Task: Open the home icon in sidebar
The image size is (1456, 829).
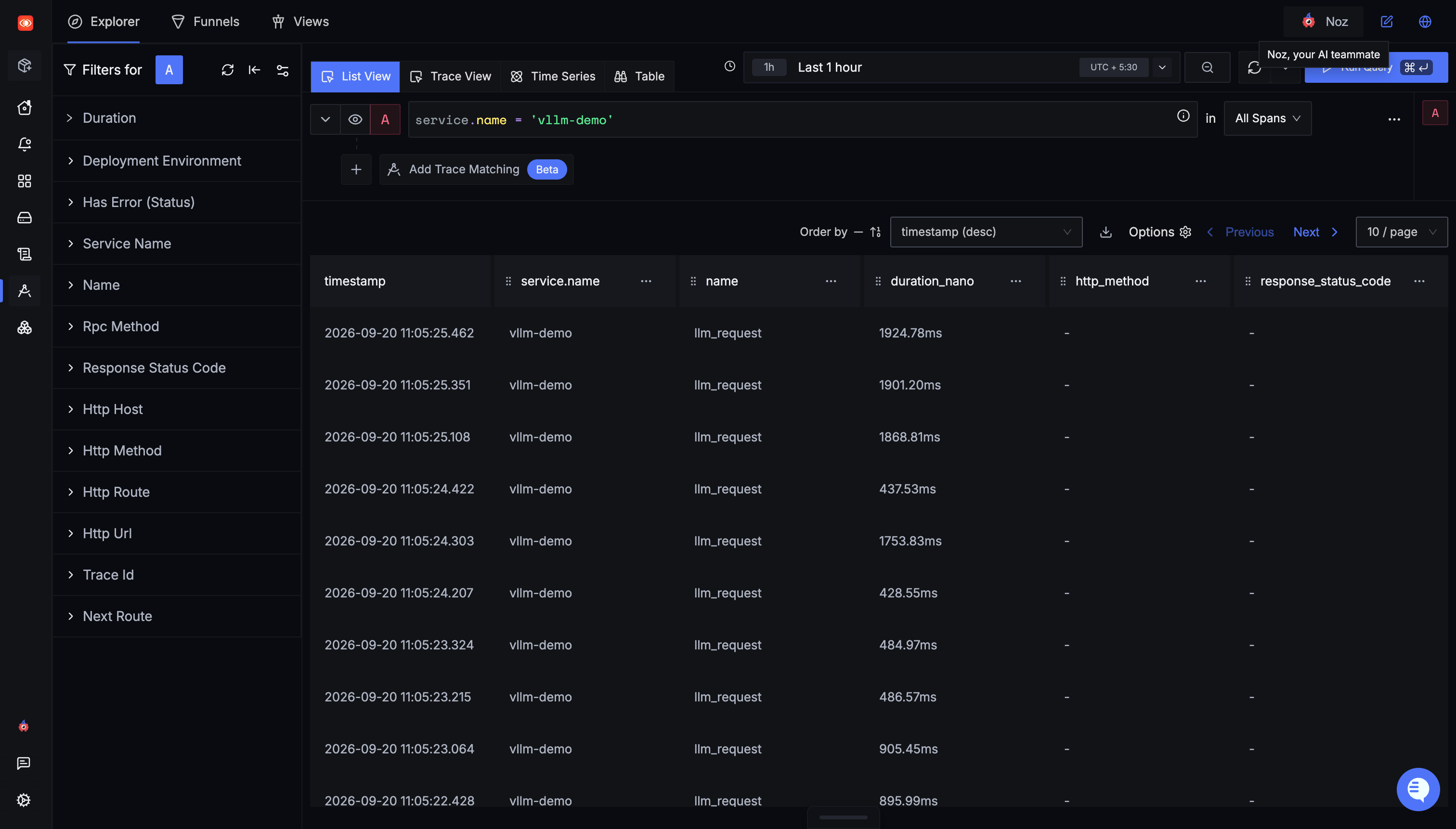Action: coord(25,107)
